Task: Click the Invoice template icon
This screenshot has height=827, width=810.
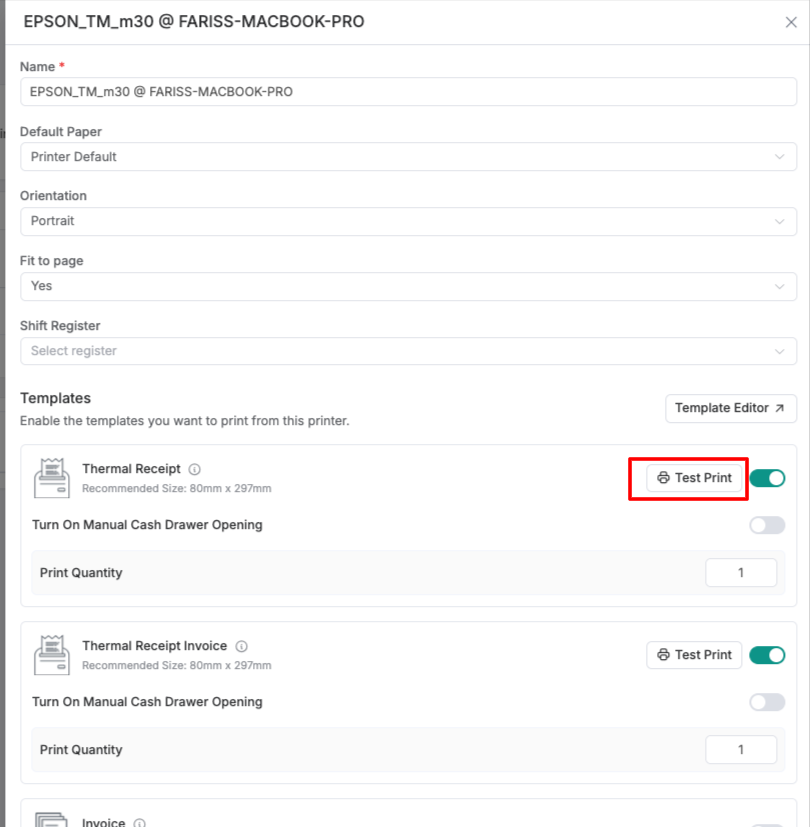Action: [52, 818]
